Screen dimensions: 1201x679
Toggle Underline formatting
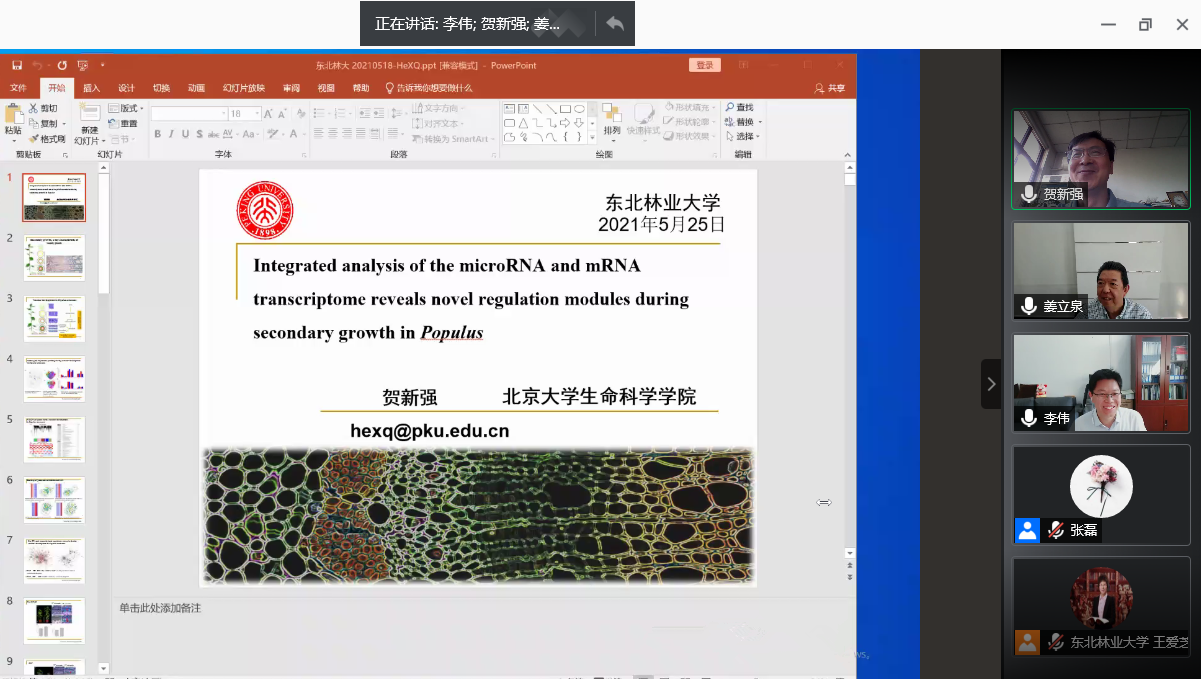pos(185,134)
